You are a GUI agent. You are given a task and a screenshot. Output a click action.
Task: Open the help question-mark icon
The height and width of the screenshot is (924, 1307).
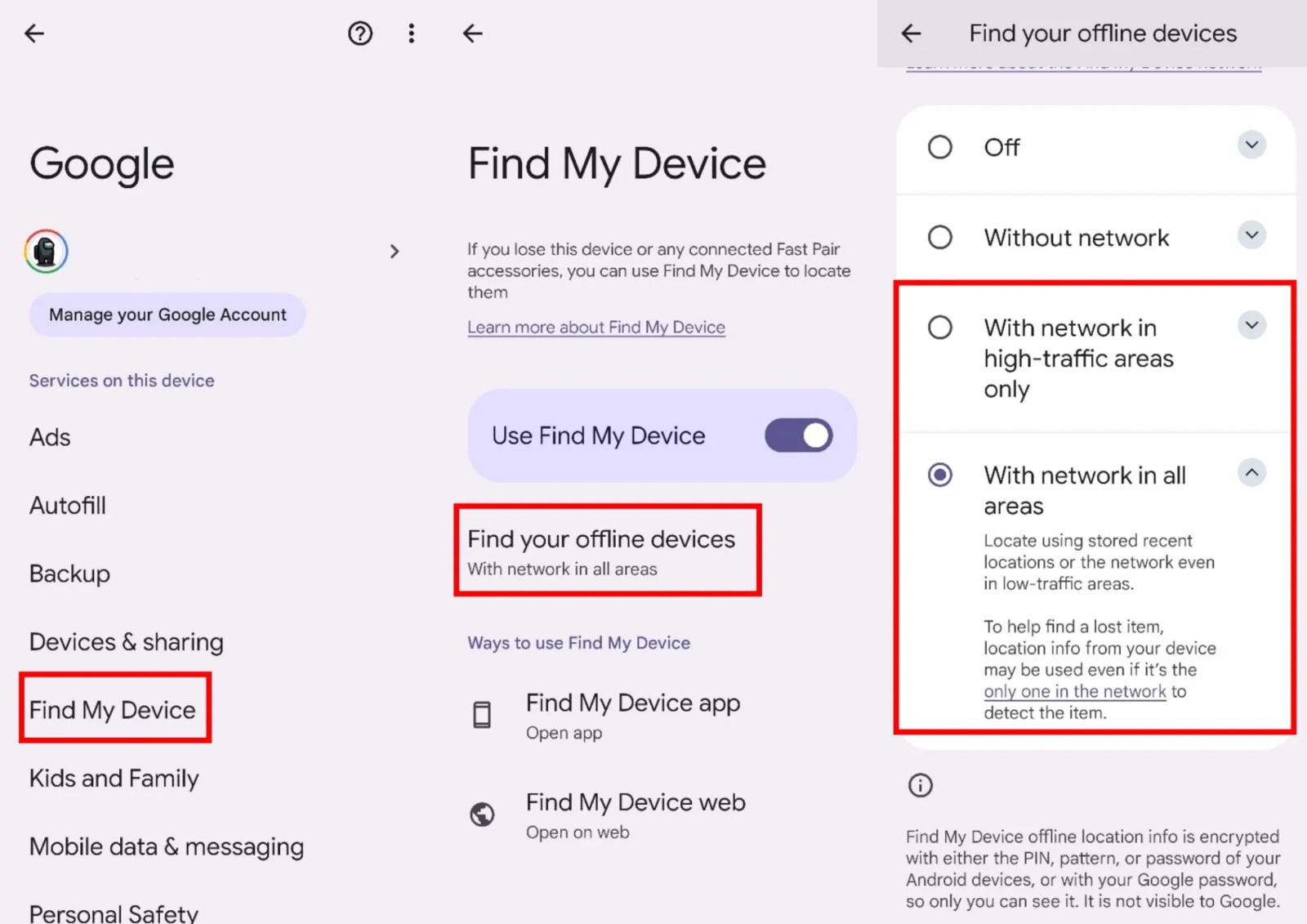click(360, 33)
